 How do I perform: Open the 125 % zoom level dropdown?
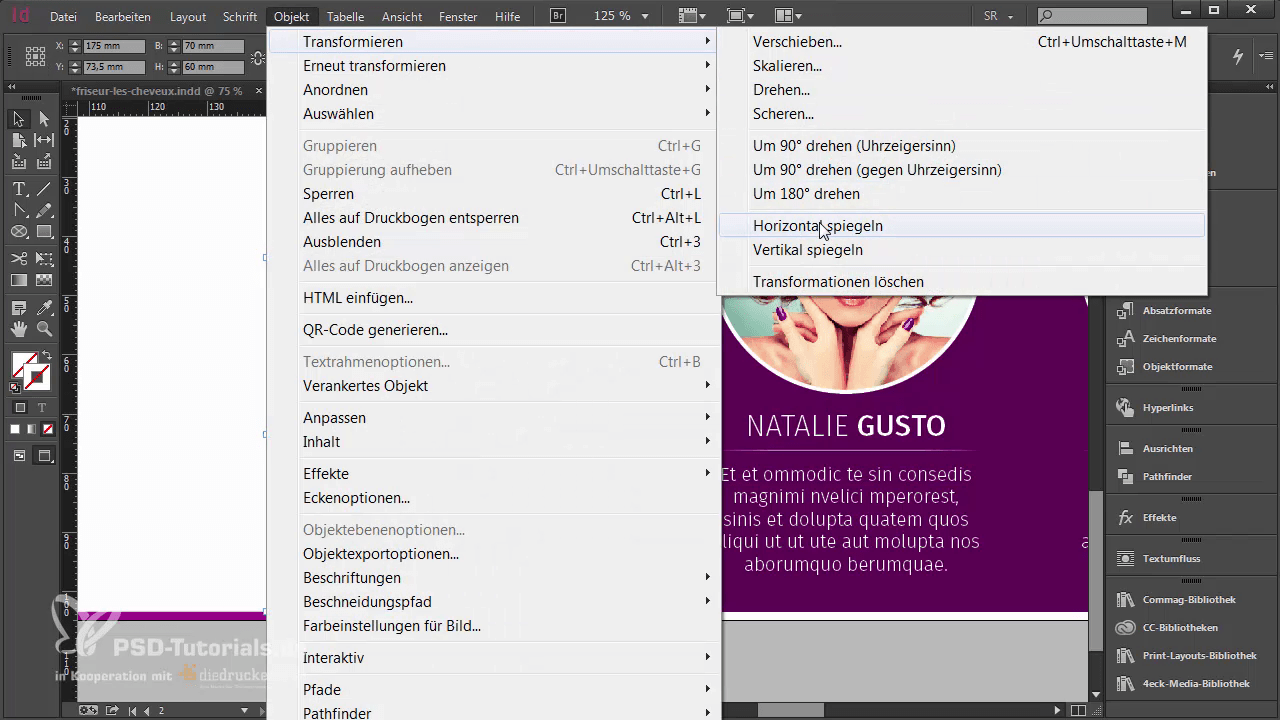pos(645,17)
